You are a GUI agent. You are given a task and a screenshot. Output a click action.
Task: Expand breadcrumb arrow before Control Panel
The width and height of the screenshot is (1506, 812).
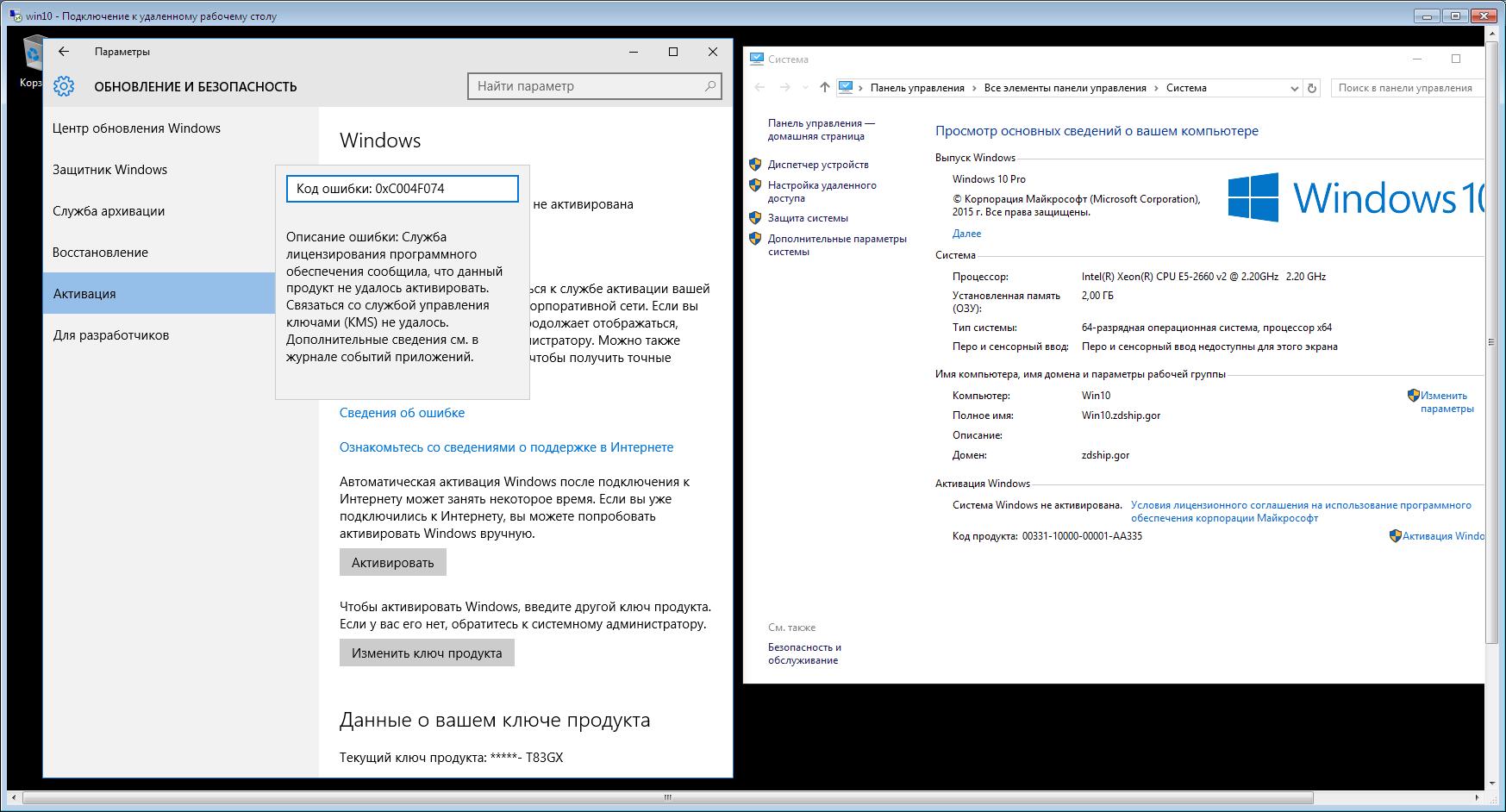coord(861,88)
